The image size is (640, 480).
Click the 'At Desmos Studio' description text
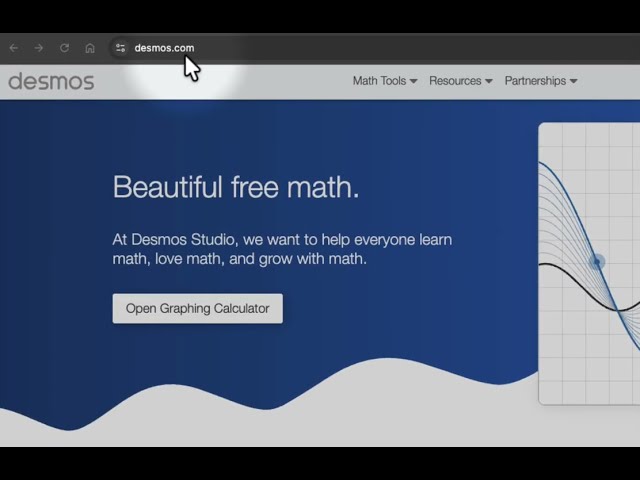point(282,249)
